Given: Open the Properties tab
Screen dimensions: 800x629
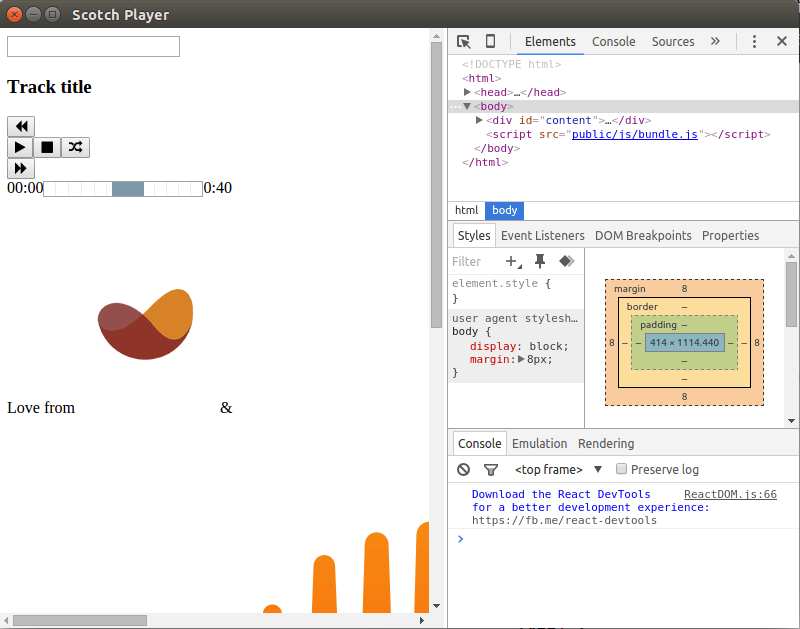Looking at the screenshot, I should 730,235.
